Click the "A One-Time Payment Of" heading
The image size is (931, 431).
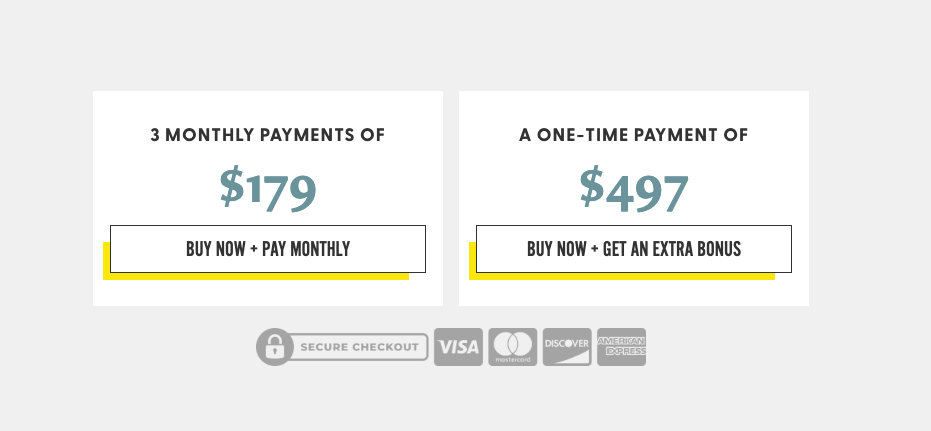pos(633,135)
